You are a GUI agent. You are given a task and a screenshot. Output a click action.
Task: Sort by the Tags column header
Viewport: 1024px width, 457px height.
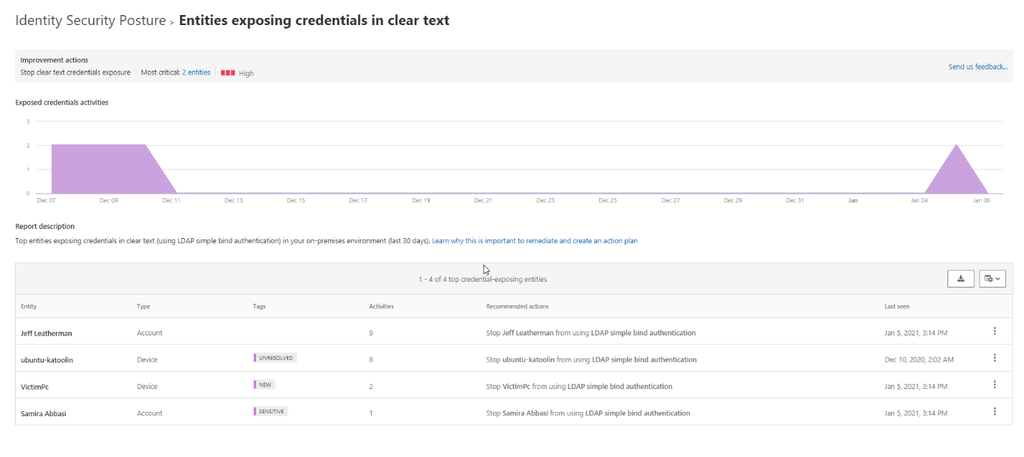[x=259, y=306]
